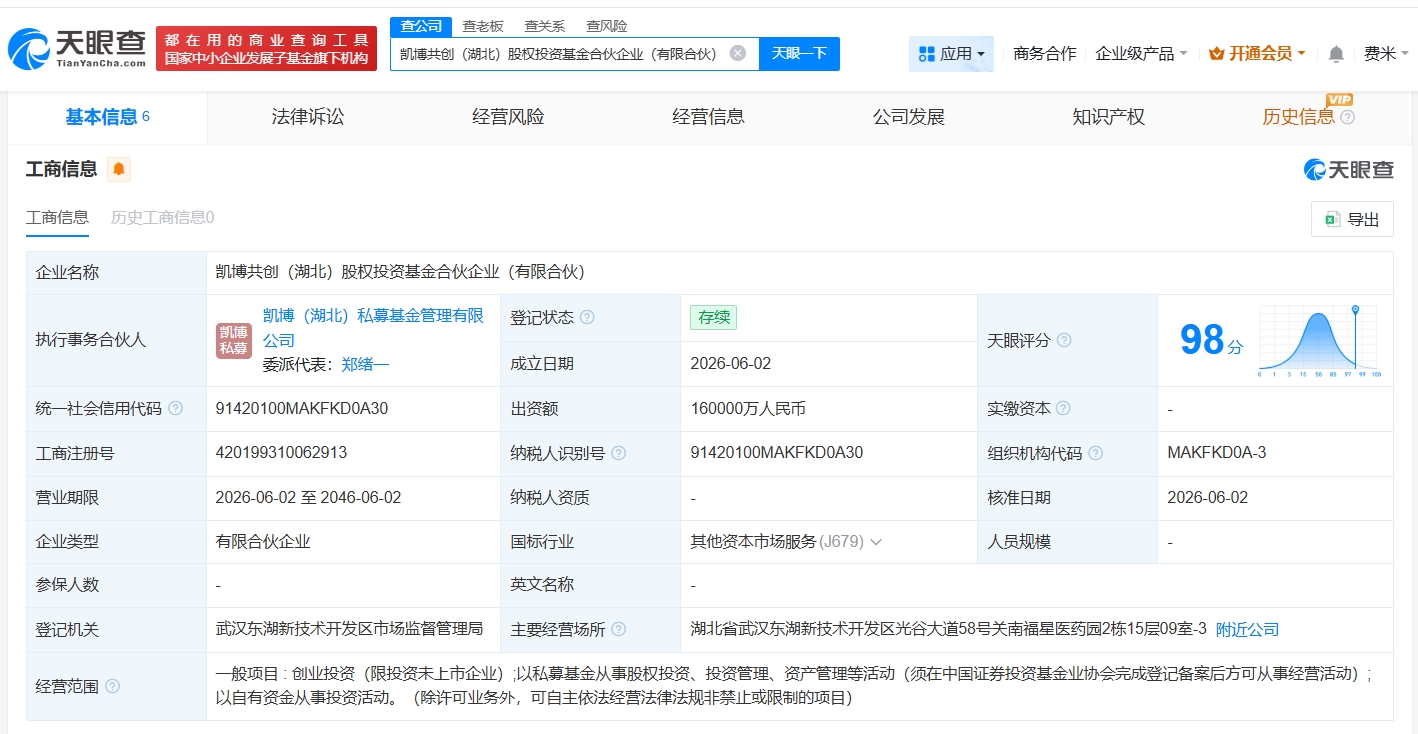
Task: Click the score distribution chart thumbnail
Action: (1319, 341)
